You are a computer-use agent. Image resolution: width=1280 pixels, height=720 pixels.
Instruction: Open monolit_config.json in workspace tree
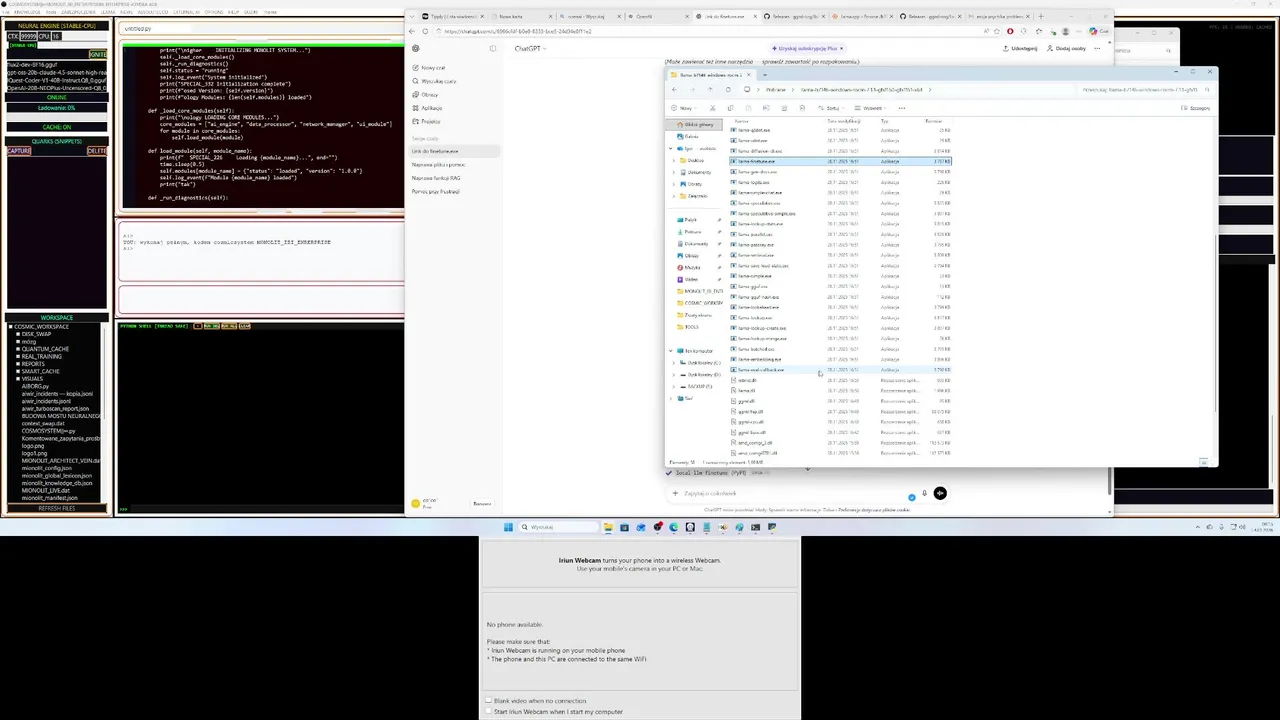(x=47, y=468)
